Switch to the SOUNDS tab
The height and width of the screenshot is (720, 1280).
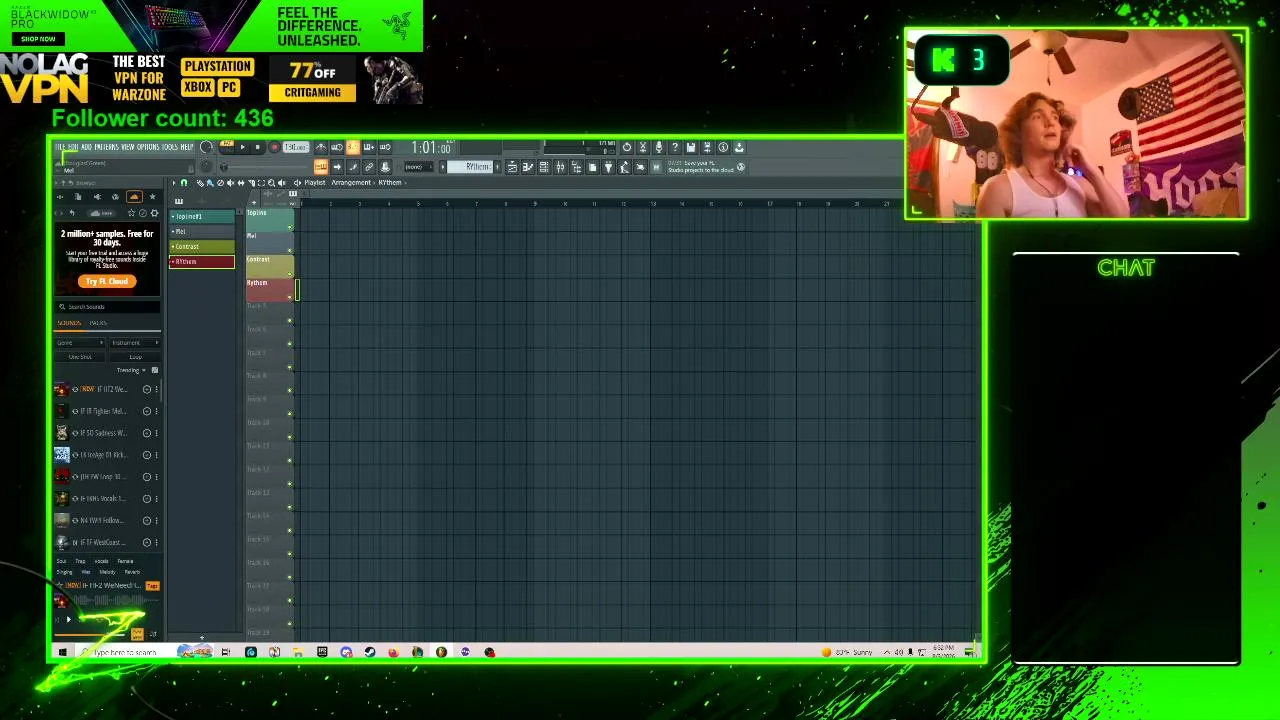[x=69, y=323]
